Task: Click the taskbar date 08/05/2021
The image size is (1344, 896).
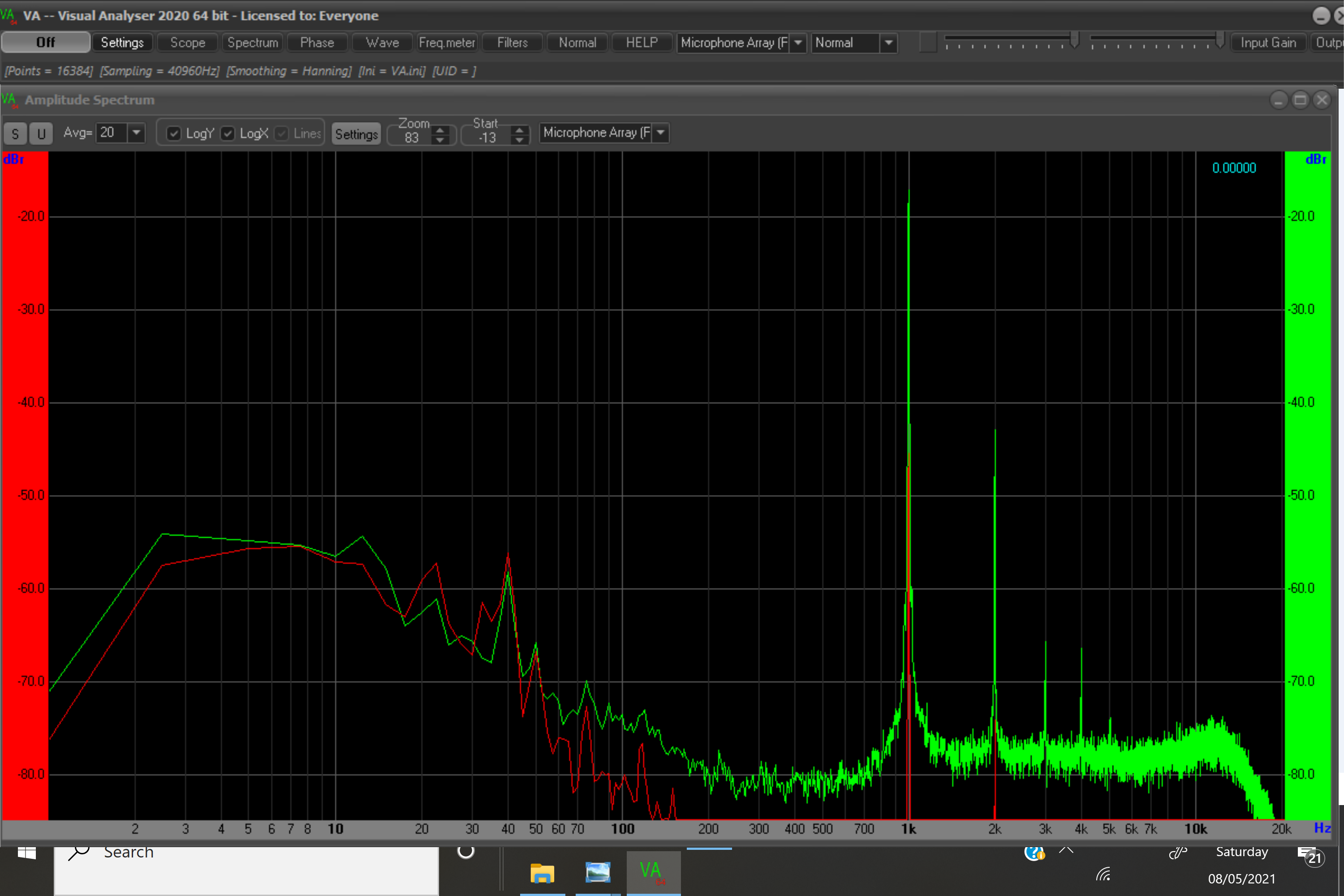Action: (x=1241, y=879)
